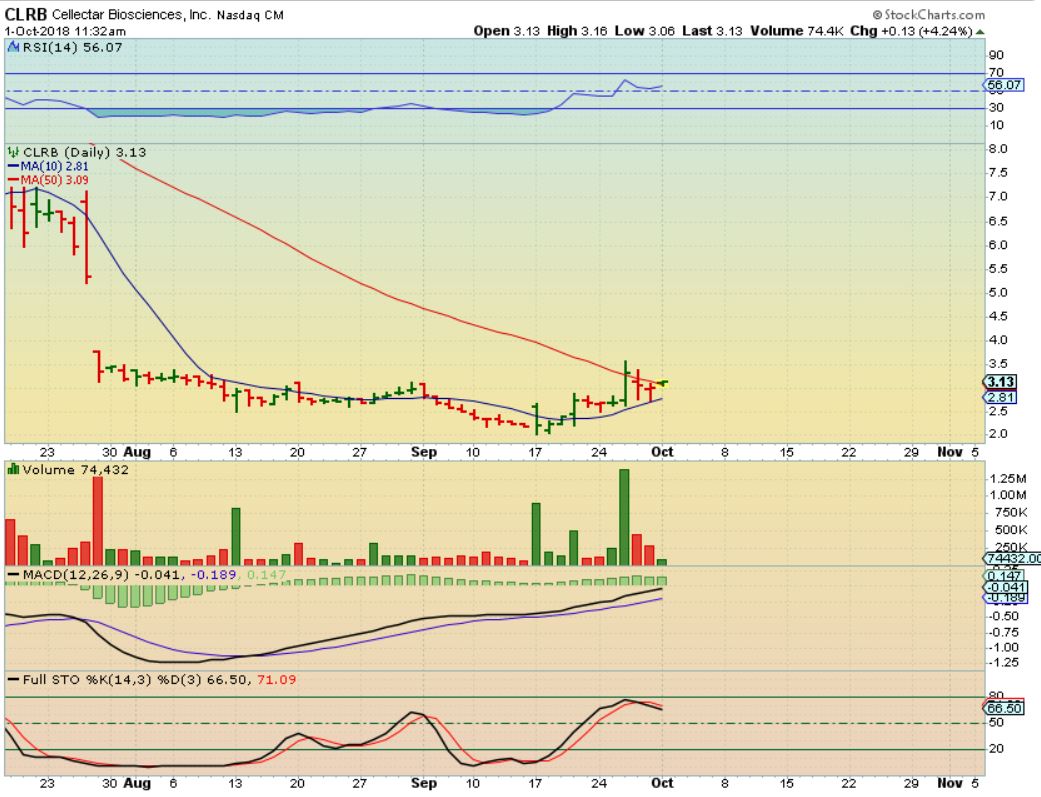Click the Sep label on price chart date axis
The width and height of the screenshot is (1041, 797).
(424, 452)
